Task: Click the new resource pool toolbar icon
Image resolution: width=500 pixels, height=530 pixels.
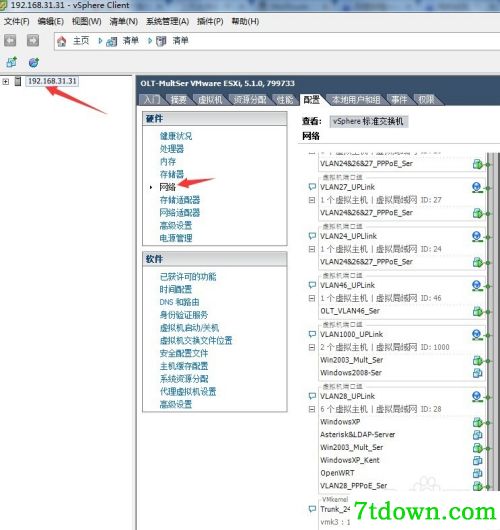Action: point(34,62)
